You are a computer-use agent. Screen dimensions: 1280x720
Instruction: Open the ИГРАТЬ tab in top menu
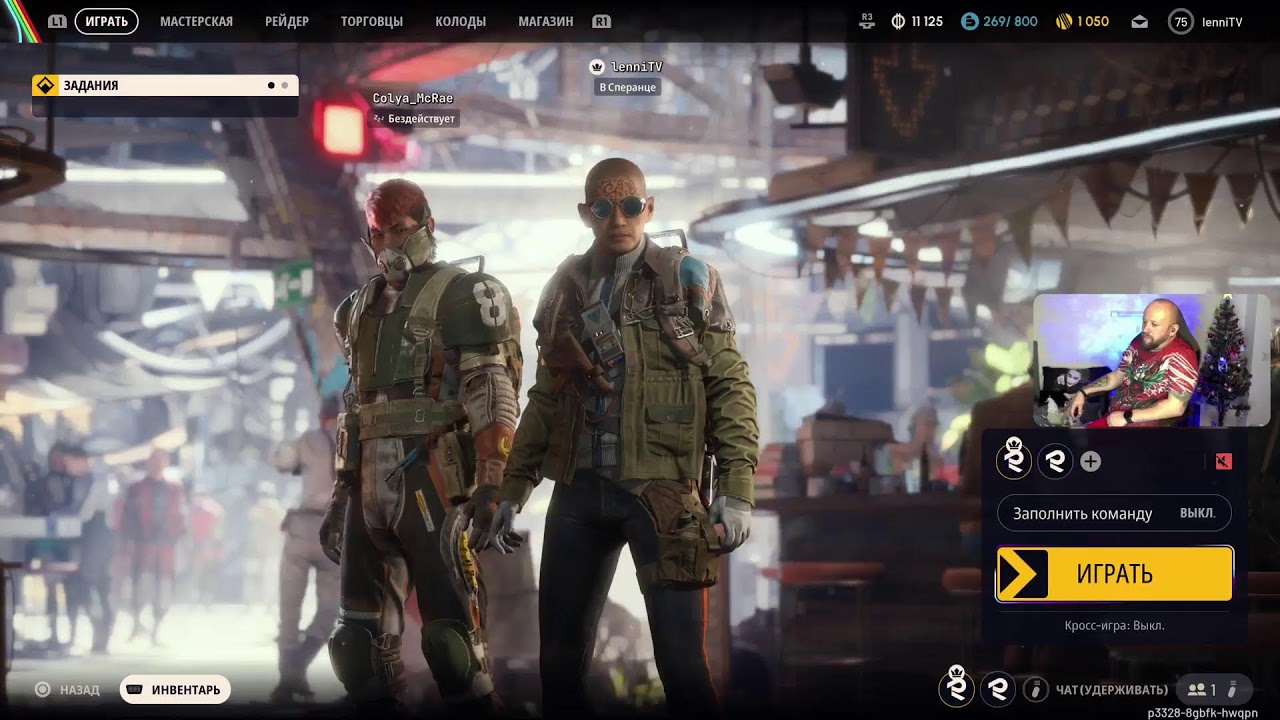(x=106, y=21)
